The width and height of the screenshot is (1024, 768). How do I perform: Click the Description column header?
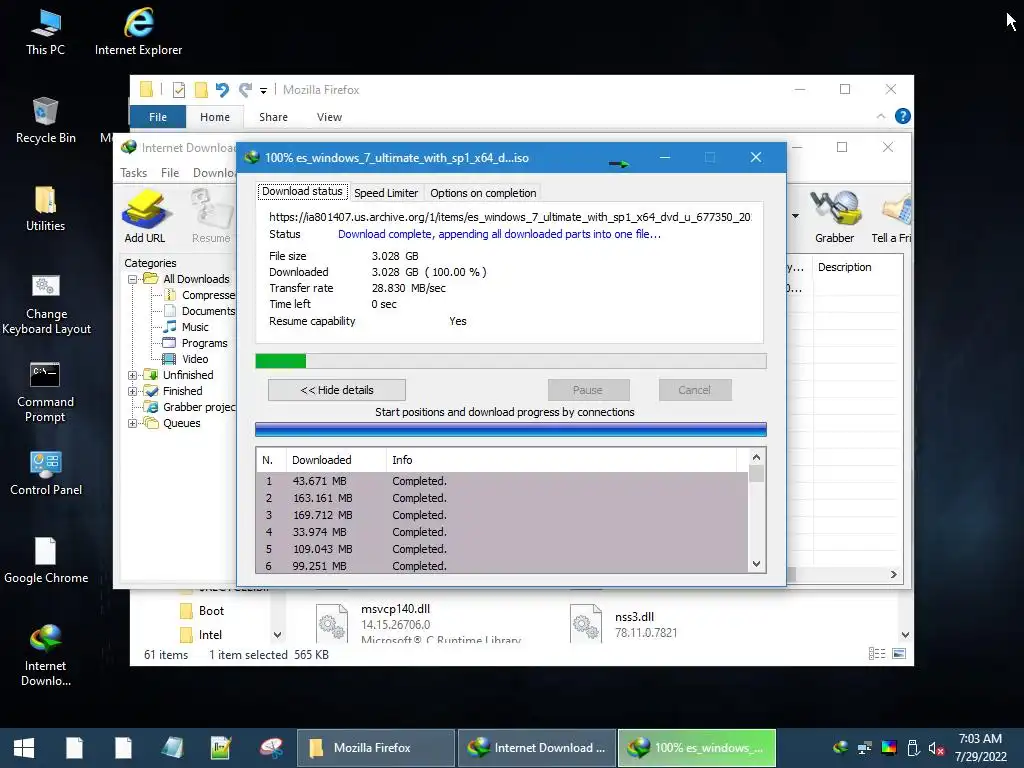[x=857, y=267]
